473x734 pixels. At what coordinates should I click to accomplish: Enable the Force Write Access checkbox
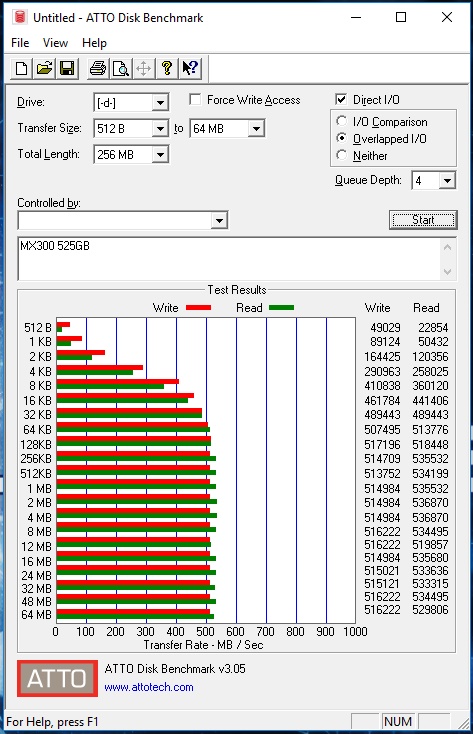tap(195, 99)
